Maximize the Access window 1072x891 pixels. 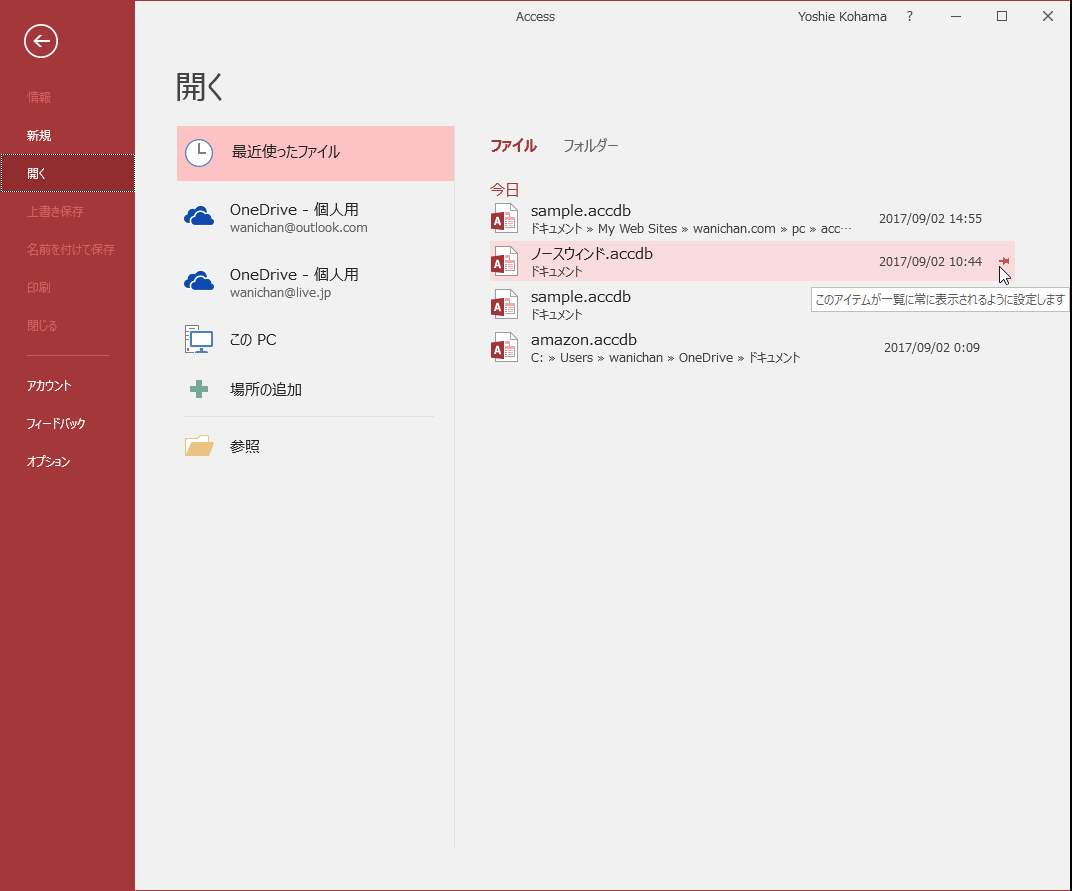pyautogui.click(x=1002, y=16)
